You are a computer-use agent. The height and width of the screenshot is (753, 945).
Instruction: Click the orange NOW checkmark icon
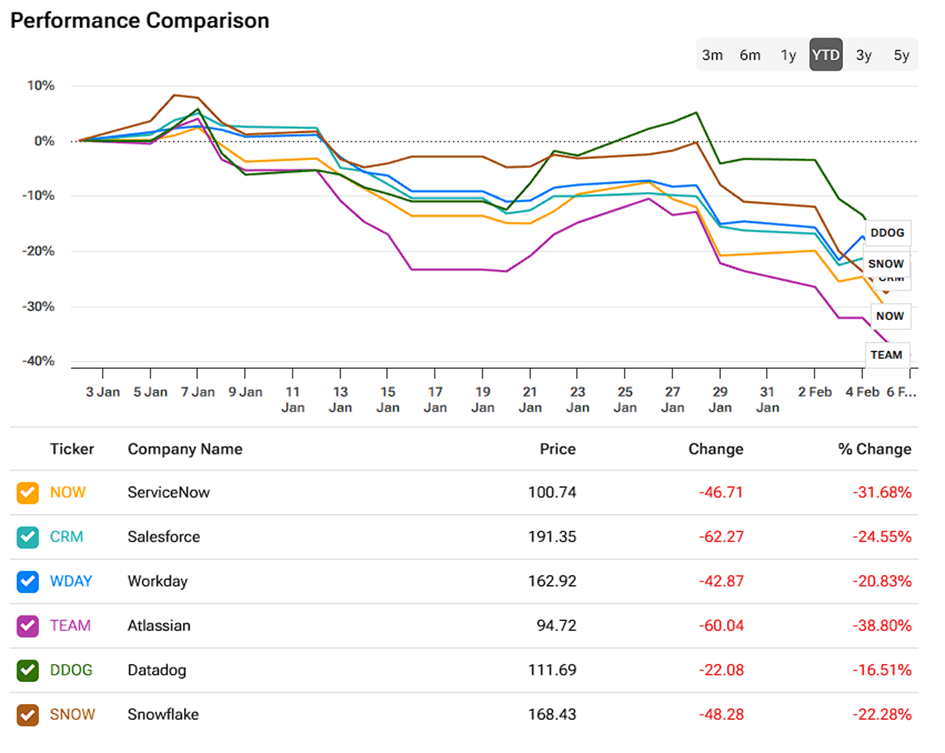pos(27,492)
